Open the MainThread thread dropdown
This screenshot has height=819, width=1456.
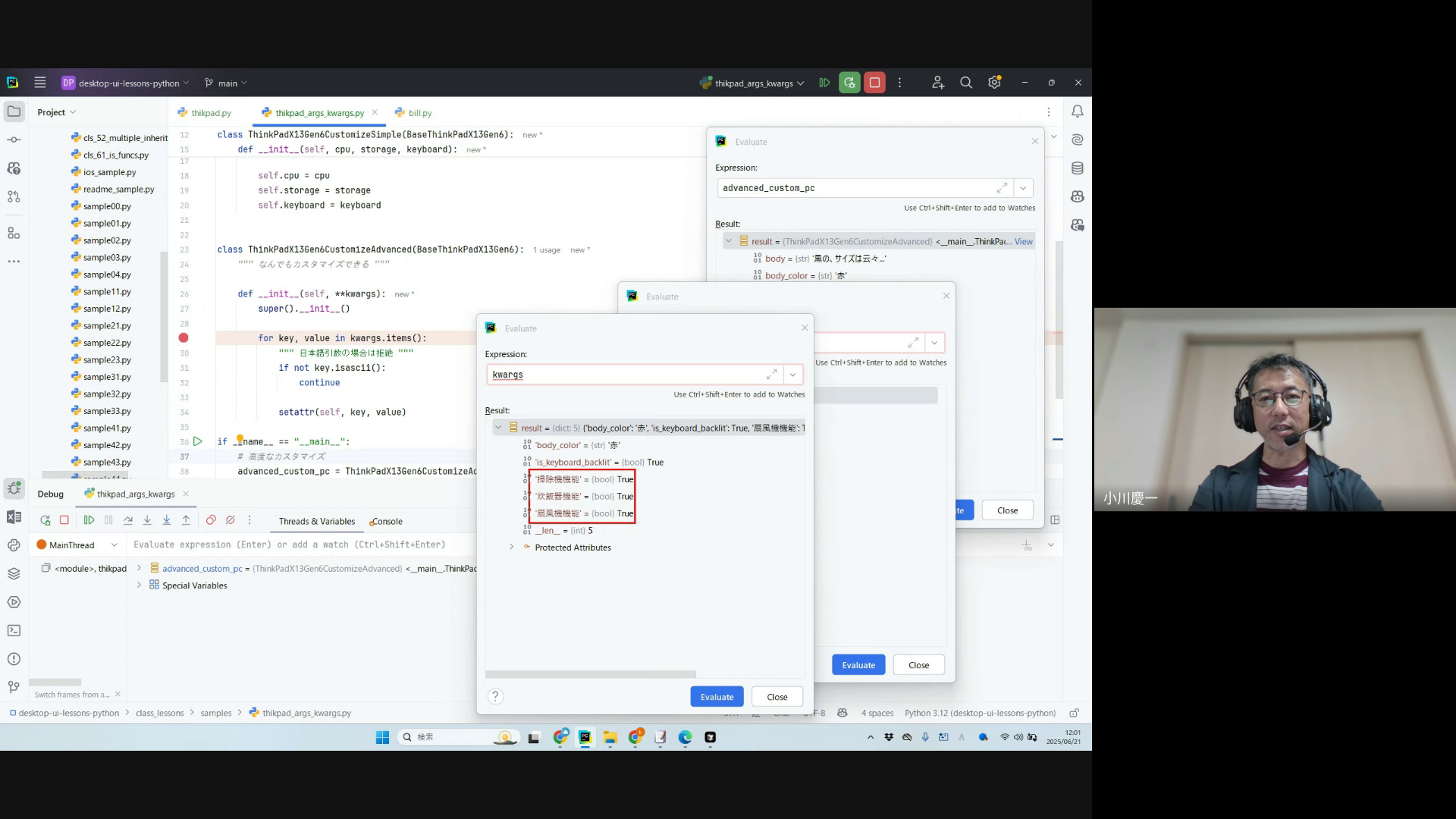(x=114, y=545)
